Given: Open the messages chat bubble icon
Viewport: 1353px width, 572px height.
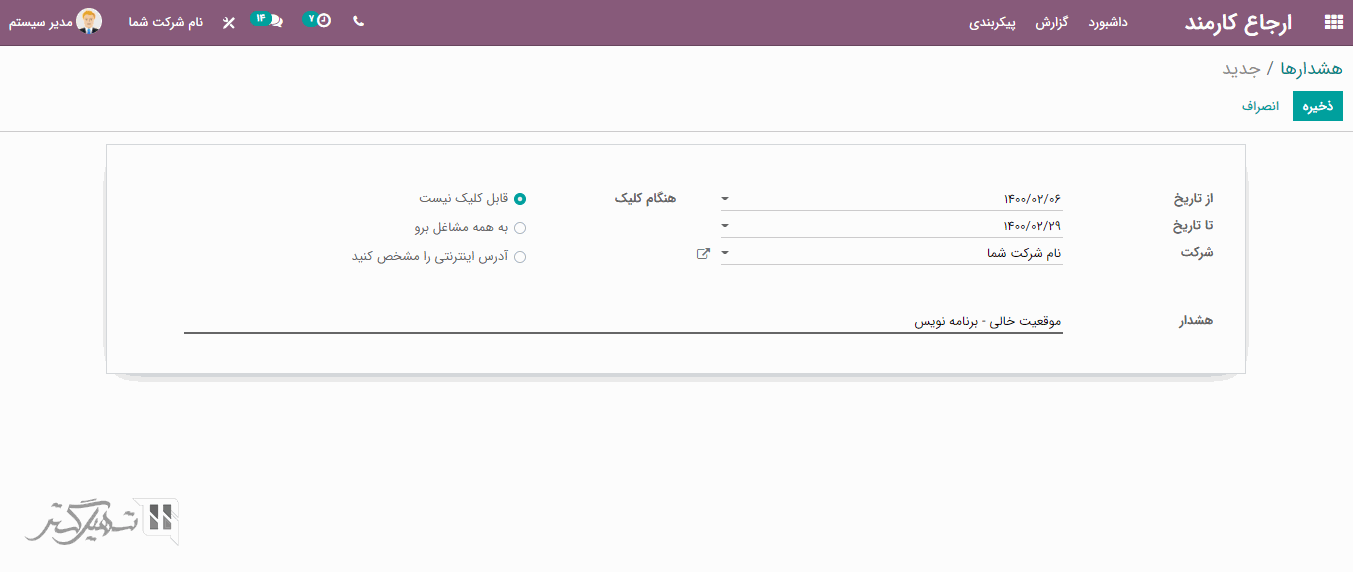Looking at the screenshot, I should pyautogui.click(x=276, y=21).
